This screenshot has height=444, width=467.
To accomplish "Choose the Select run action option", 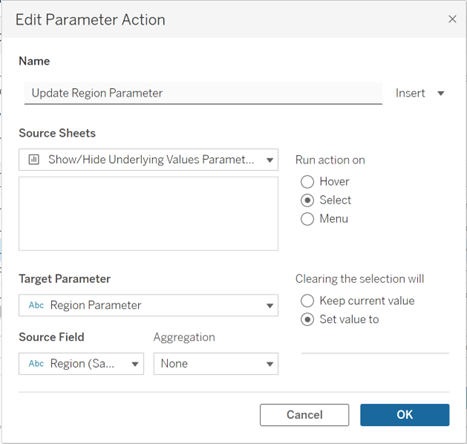I will 307,200.
